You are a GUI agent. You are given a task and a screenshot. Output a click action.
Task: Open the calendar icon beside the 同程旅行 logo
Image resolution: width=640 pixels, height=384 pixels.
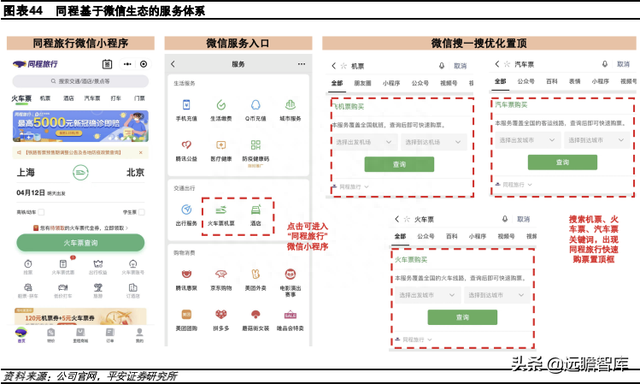point(107,64)
